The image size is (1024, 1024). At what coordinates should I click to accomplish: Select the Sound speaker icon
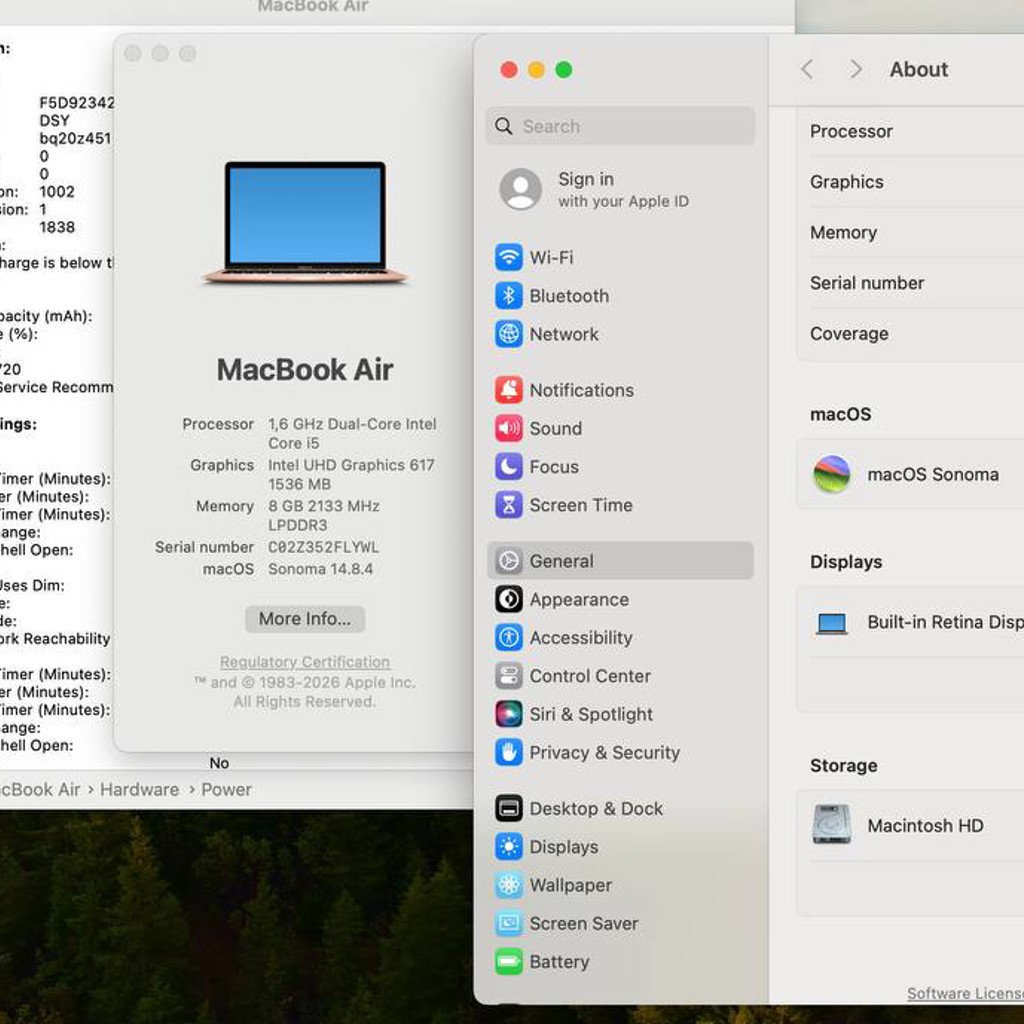pos(508,428)
